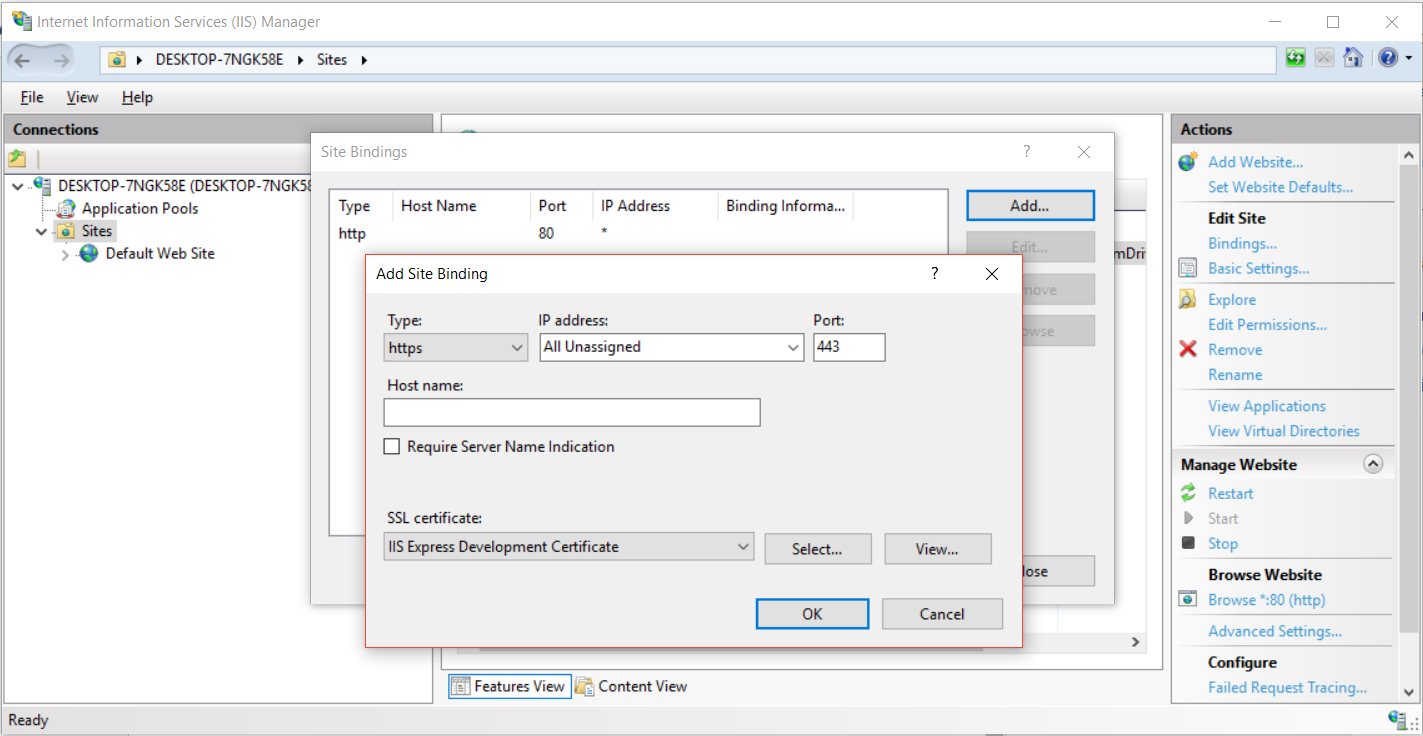Image resolution: width=1423 pixels, height=736 pixels.
Task: Click the horizontal scrollbar right arrow
Action: pyautogui.click(x=1135, y=642)
